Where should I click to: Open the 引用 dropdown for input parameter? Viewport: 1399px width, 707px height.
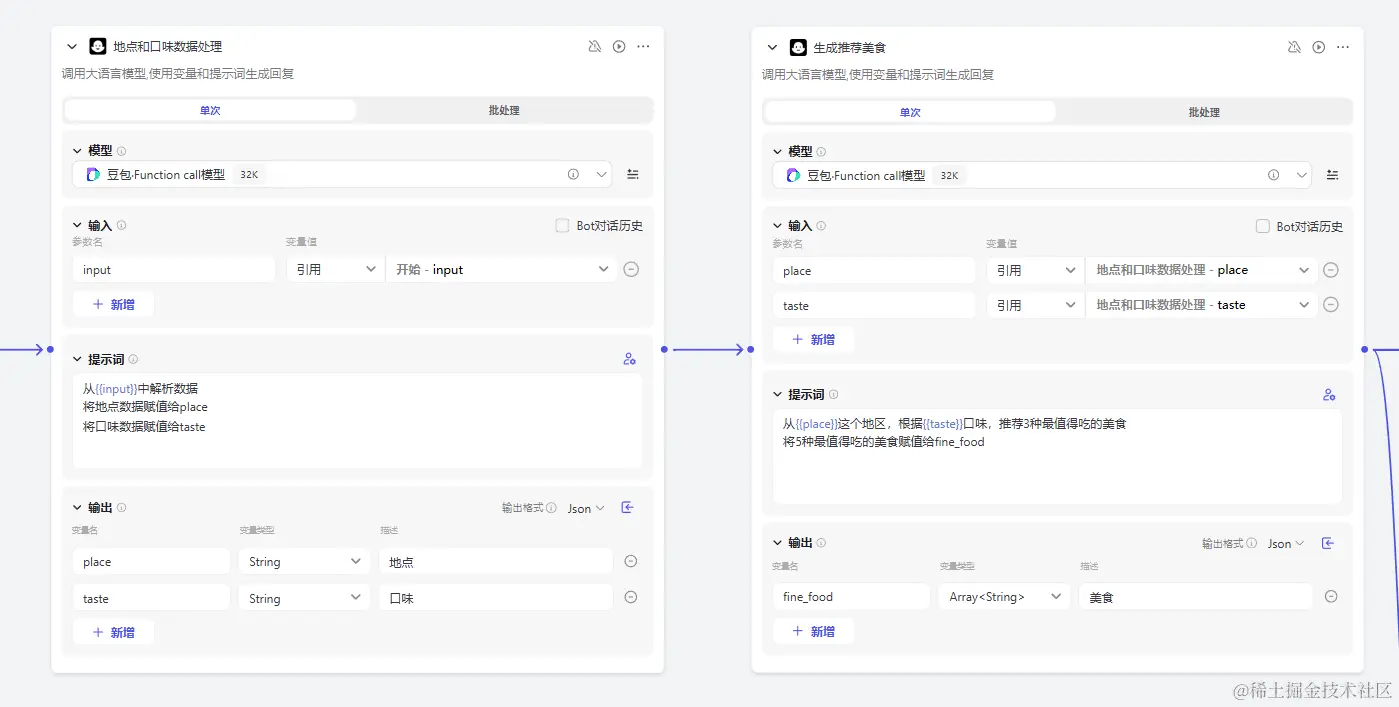coord(335,269)
